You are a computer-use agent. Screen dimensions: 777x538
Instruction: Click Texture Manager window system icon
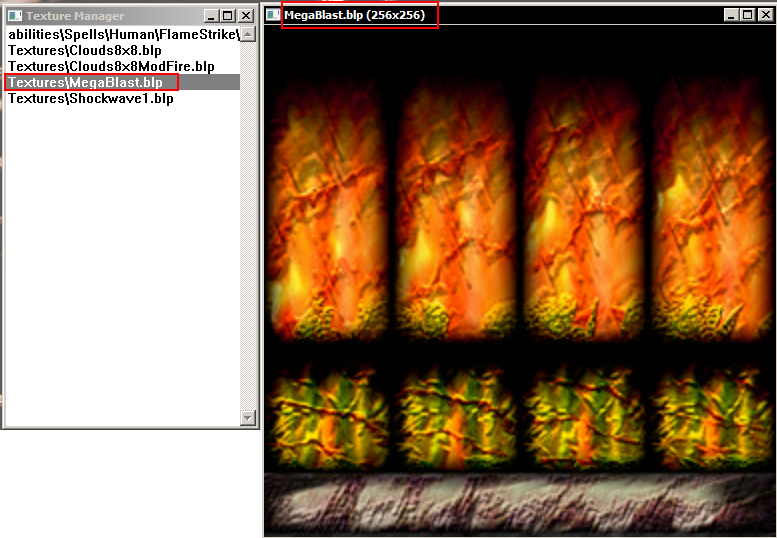pyautogui.click(x=15, y=16)
